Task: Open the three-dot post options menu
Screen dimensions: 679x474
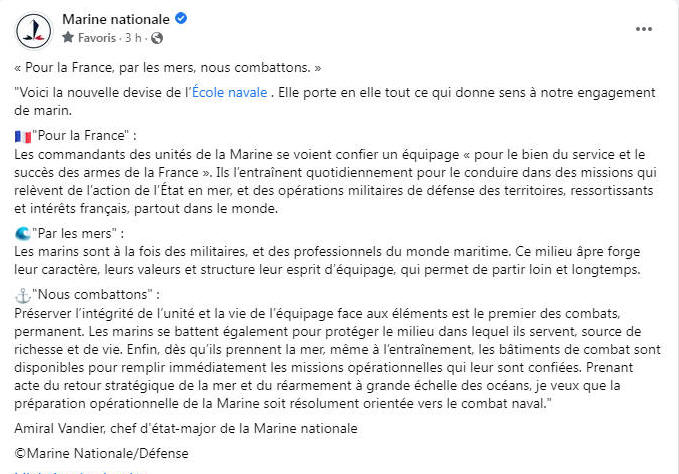Action: click(x=644, y=29)
